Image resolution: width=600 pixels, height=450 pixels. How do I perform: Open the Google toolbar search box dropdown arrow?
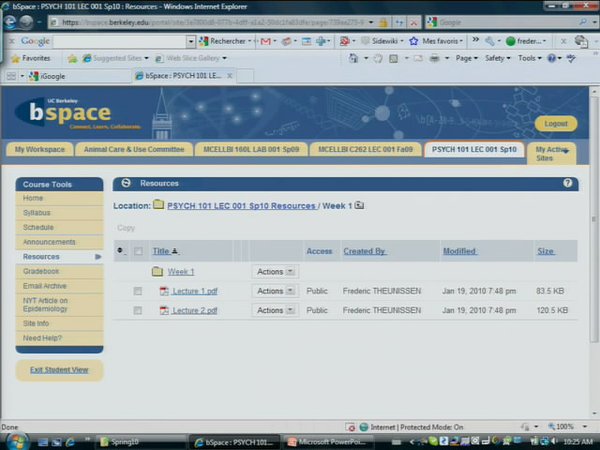point(191,41)
